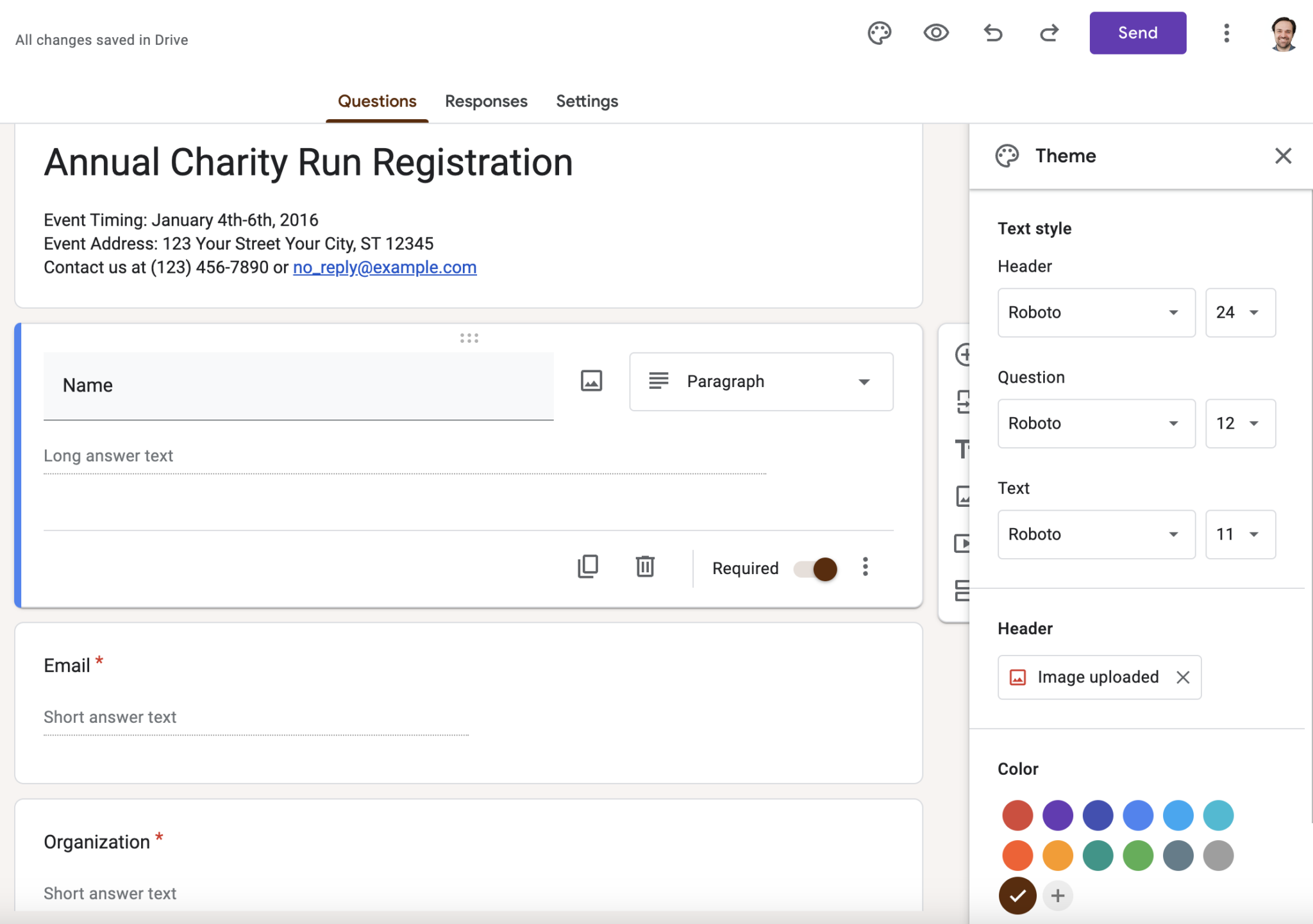Preview the form
This screenshot has width=1313, height=924.
[x=935, y=33]
